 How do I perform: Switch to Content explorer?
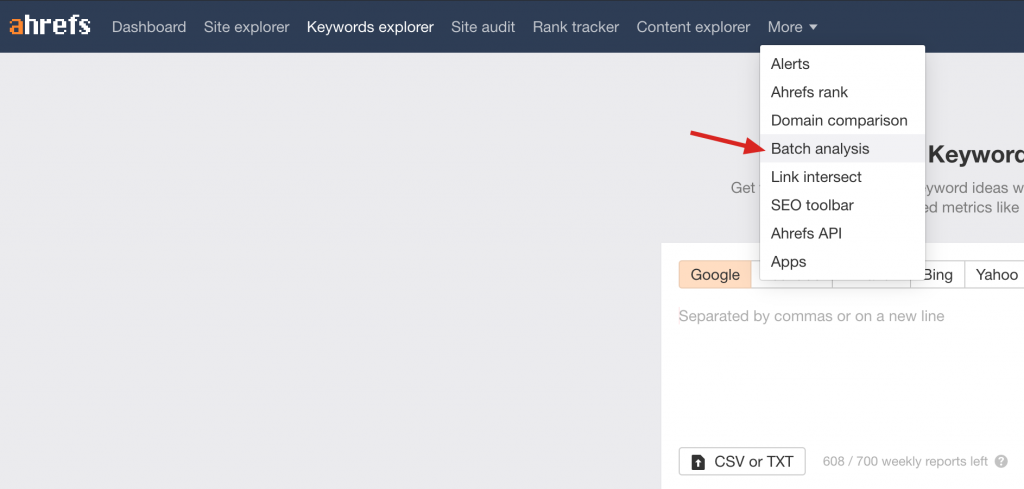tap(693, 27)
